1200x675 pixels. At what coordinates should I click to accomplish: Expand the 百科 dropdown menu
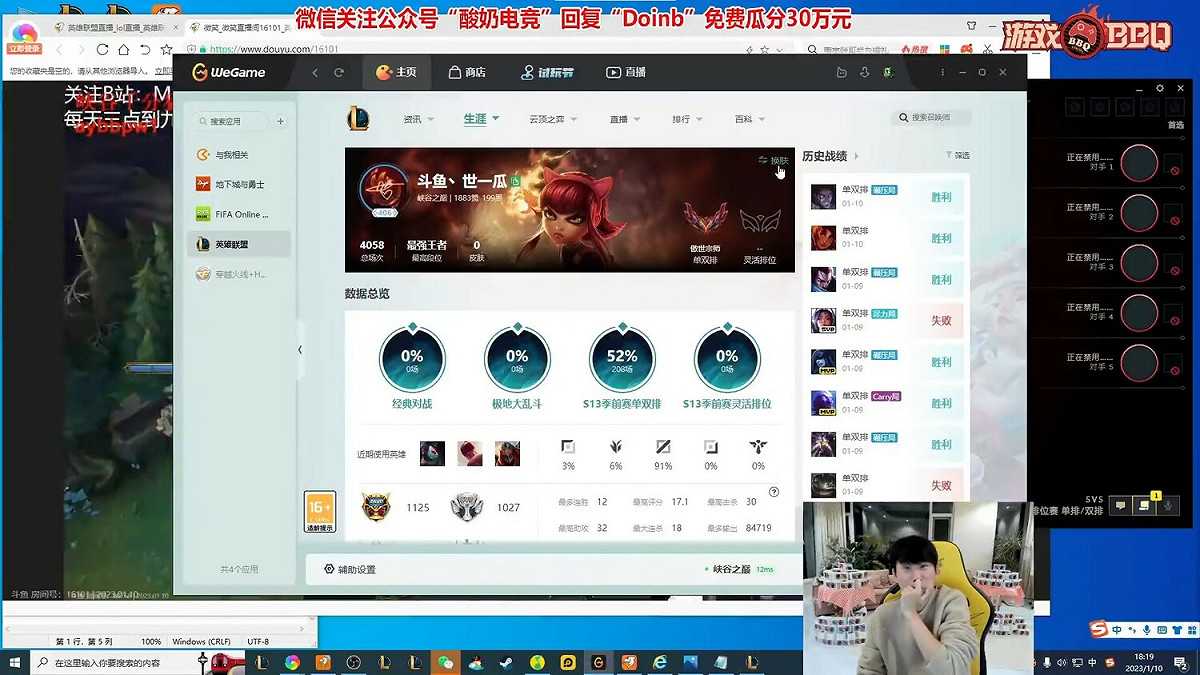tap(749, 119)
